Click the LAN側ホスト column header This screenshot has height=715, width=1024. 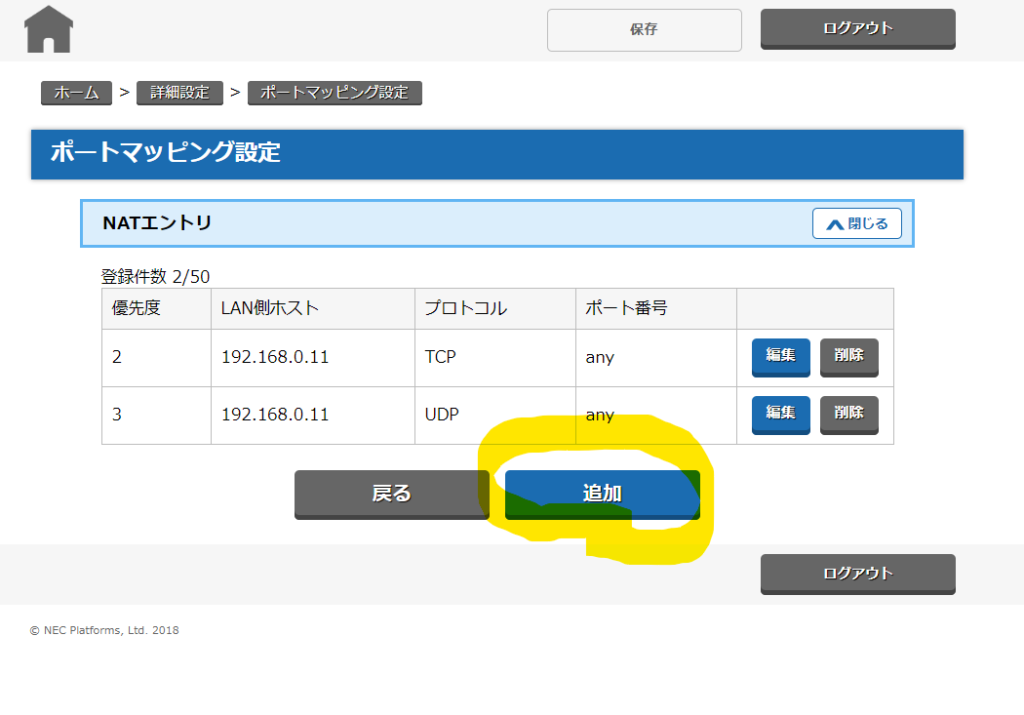click(313, 308)
